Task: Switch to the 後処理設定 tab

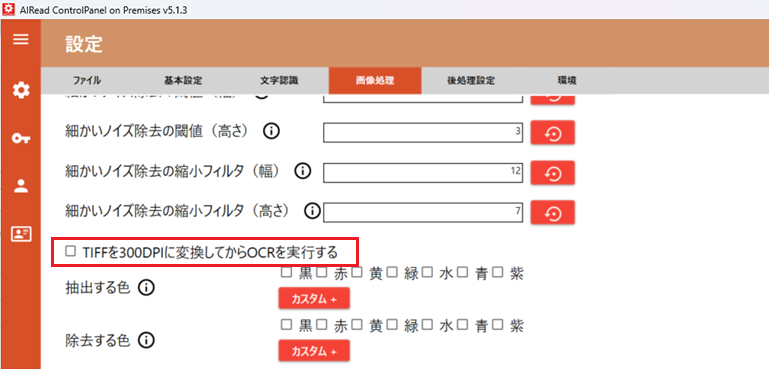Action: (x=470, y=80)
